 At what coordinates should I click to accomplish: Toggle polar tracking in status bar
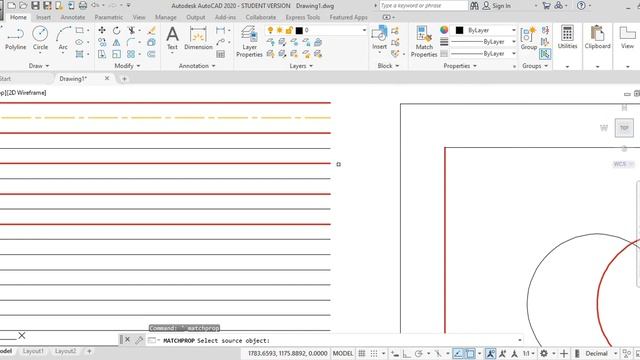pyautogui.click(x=419, y=353)
